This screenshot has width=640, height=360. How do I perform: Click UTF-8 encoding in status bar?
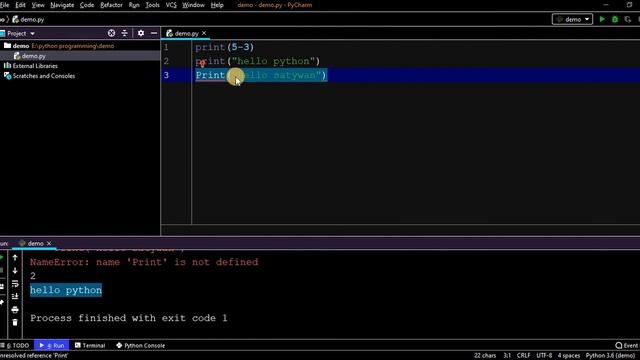point(544,356)
